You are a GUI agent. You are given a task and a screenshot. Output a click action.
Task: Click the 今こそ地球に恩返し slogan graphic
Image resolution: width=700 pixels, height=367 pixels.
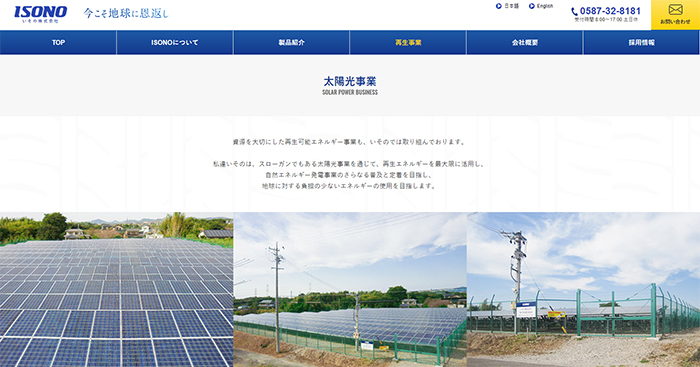[x=126, y=13]
